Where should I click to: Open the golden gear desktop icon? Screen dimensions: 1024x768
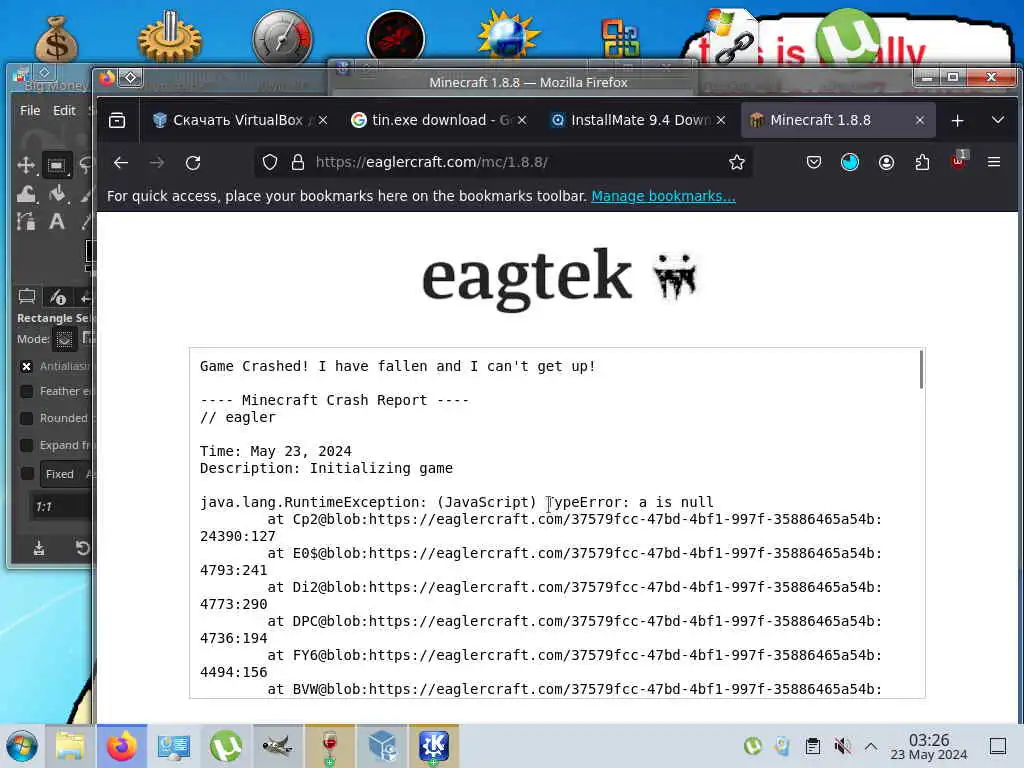coord(170,38)
